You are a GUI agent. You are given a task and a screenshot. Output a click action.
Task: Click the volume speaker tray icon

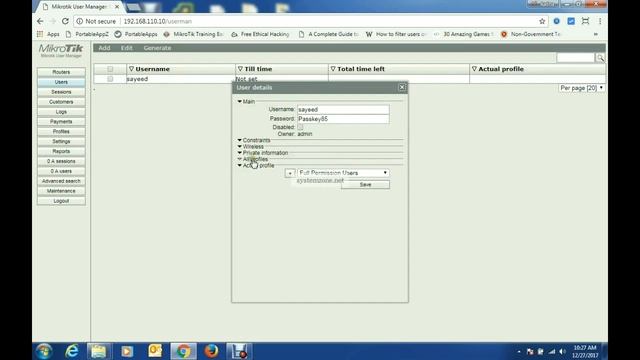coord(562,351)
